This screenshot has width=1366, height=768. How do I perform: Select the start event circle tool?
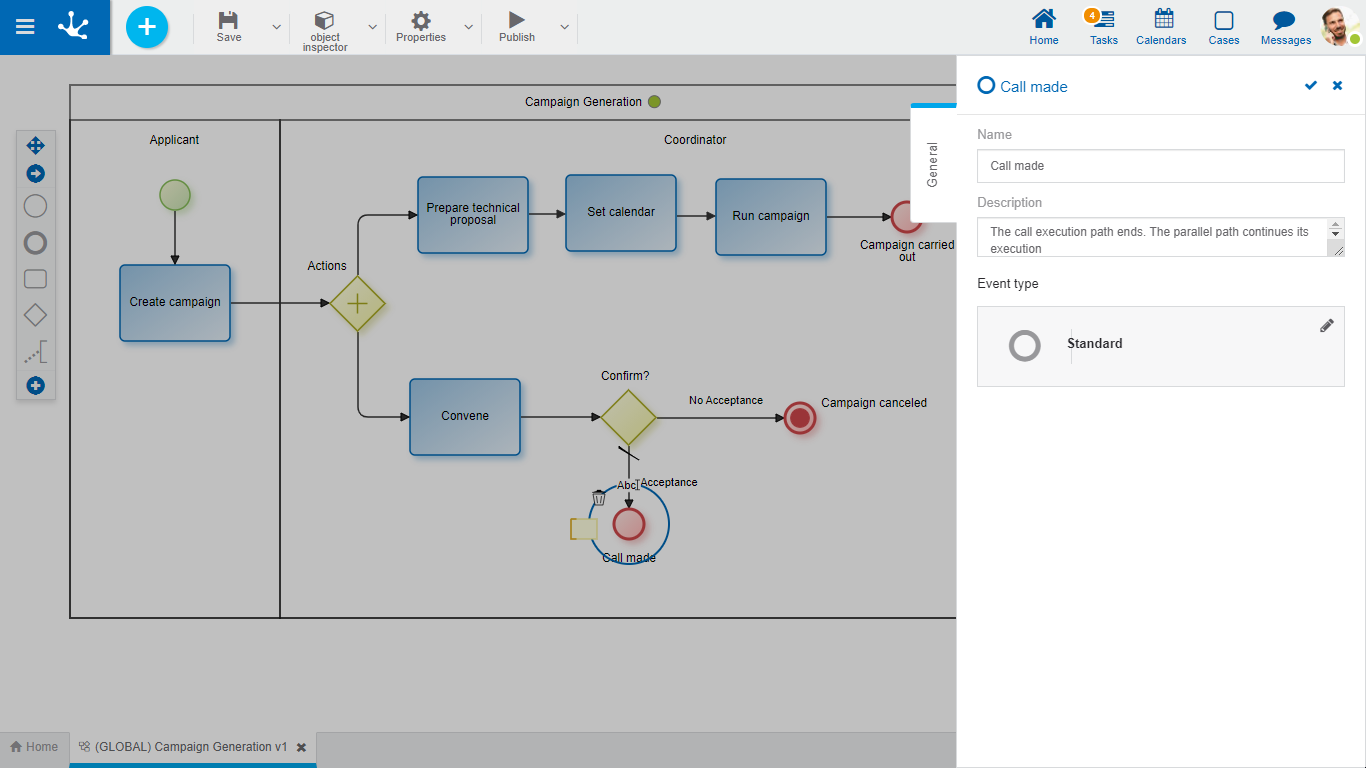click(35, 207)
